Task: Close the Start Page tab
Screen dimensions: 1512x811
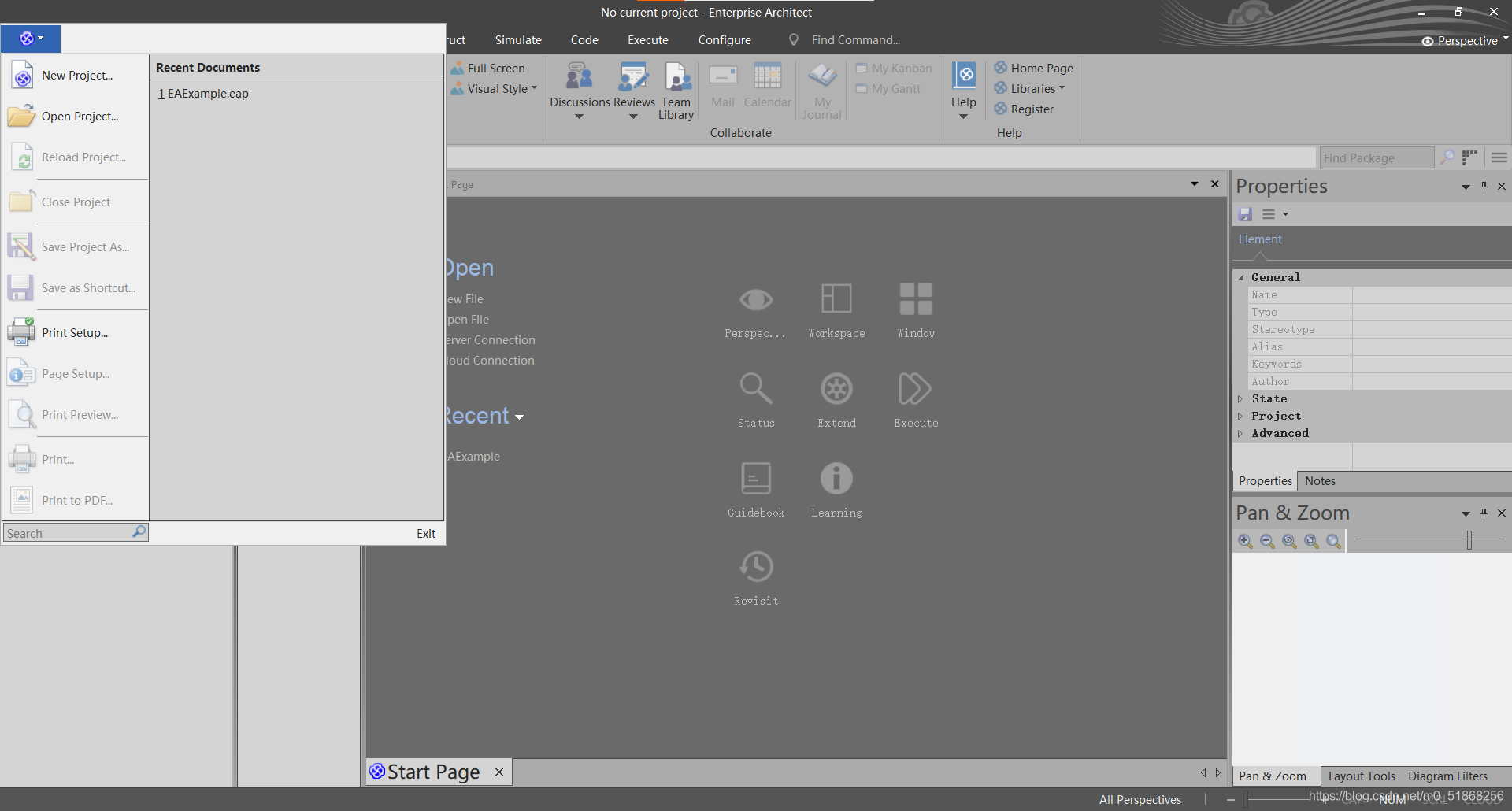Action: click(x=499, y=772)
